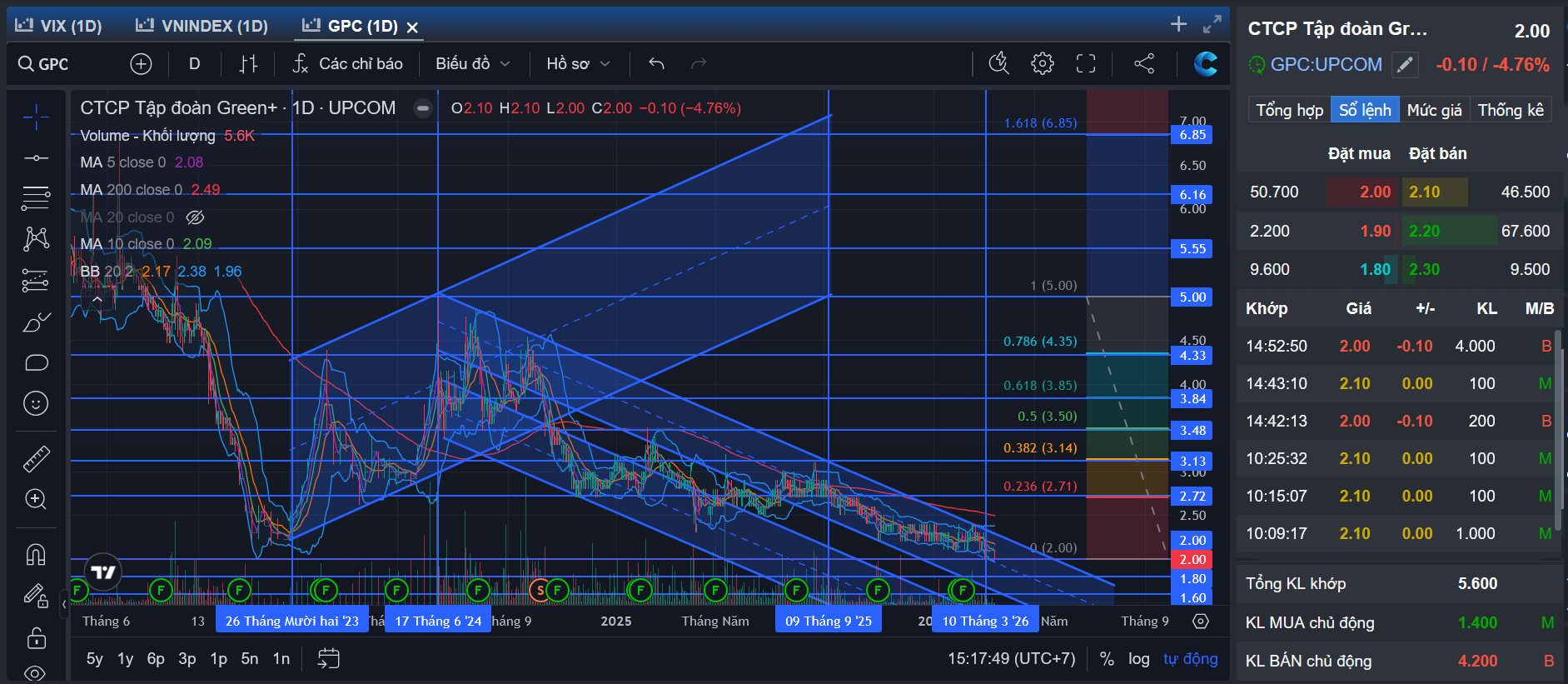This screenshot has width=1568, height=684.
Task: Click the blue C logo in toolbar
Action: 1205,63
